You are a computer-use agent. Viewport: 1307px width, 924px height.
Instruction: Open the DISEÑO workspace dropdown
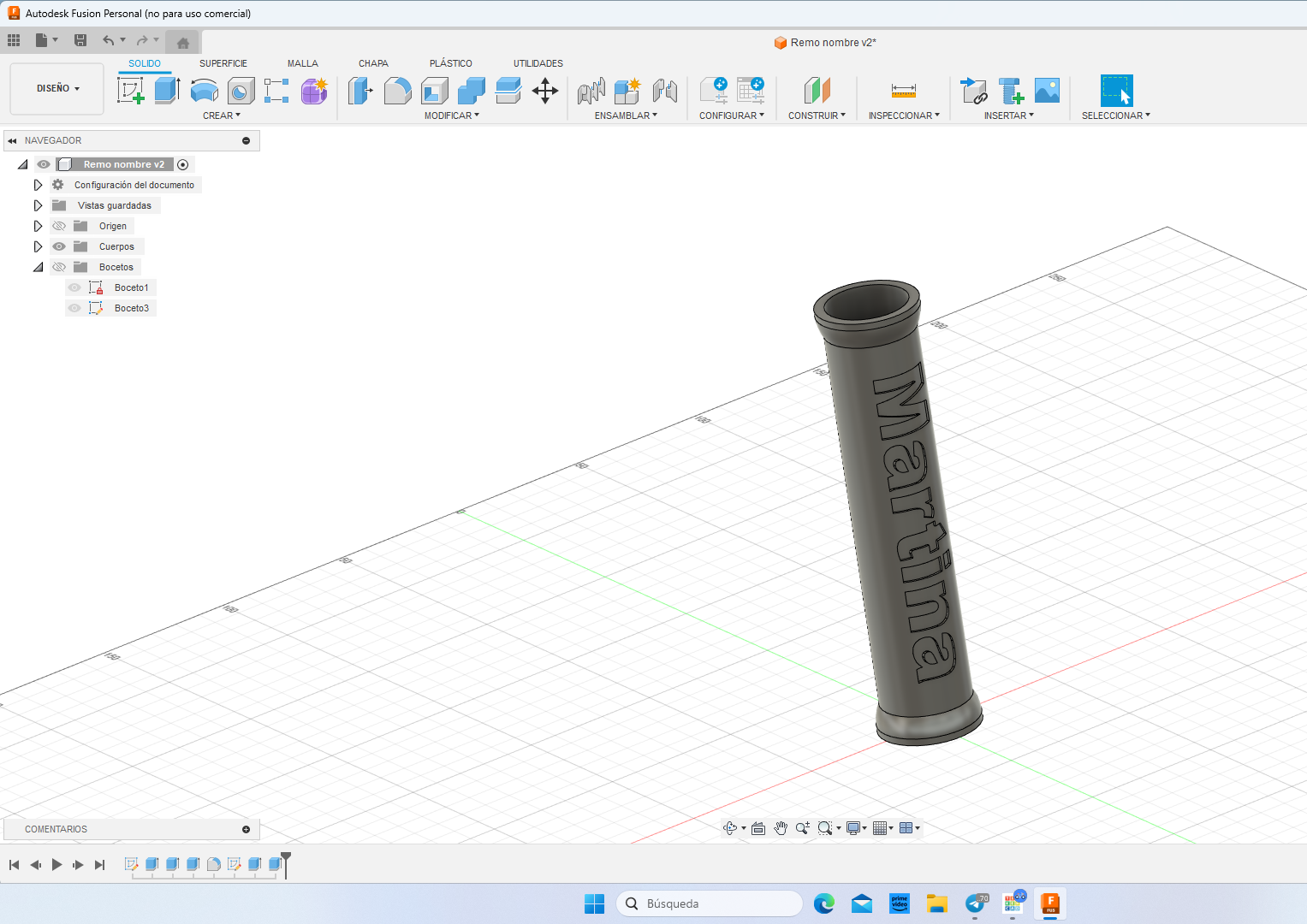point(57,88)
